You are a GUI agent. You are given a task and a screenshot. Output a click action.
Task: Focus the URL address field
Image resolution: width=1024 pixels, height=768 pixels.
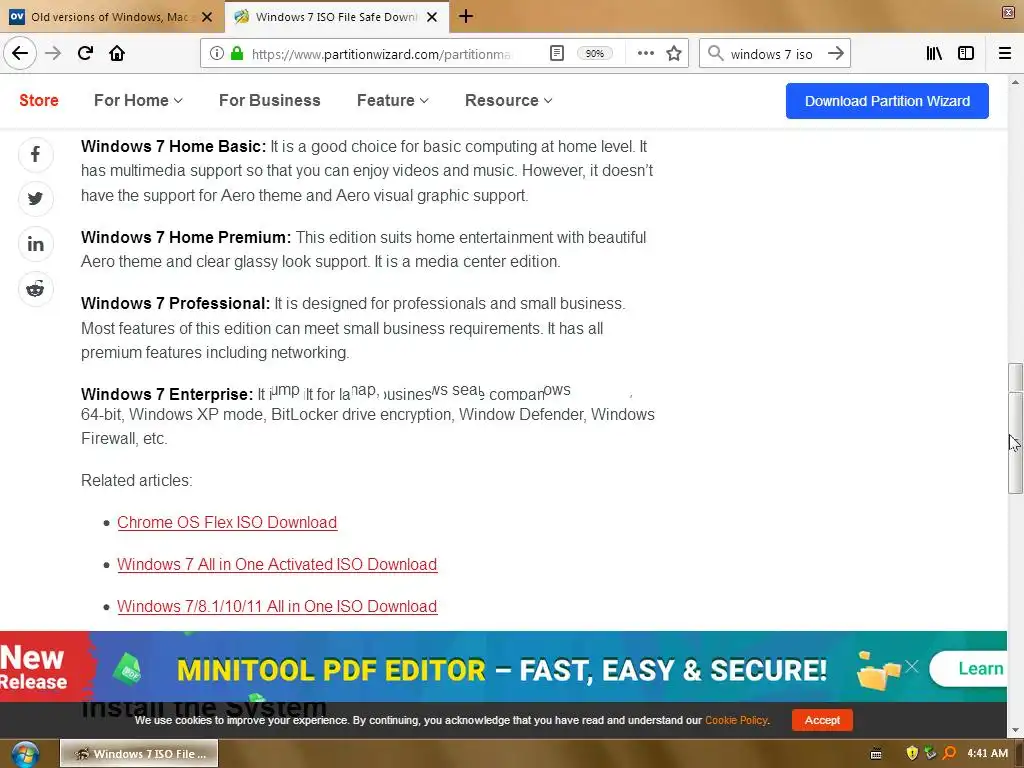tap(380, 54)
